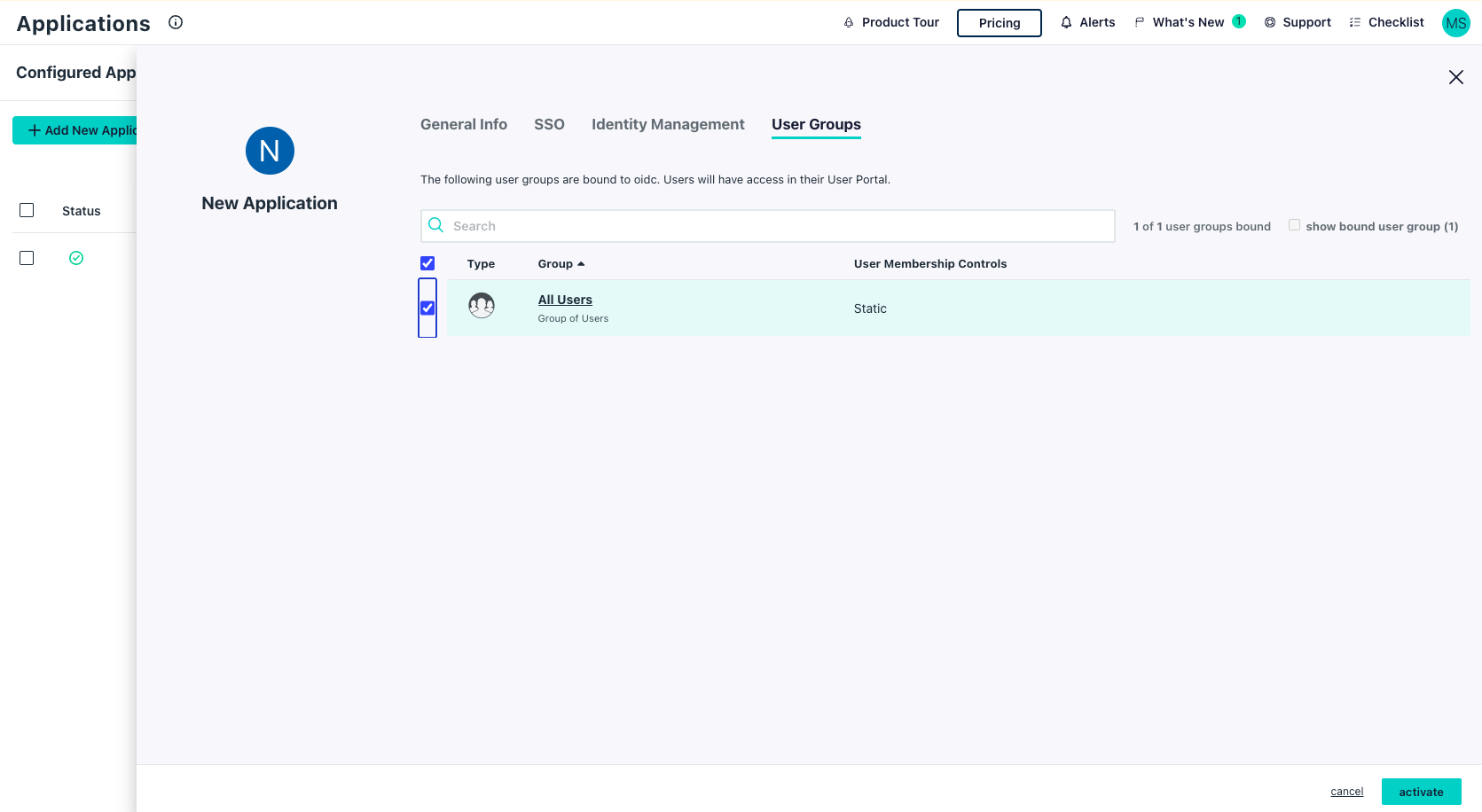Switch to the General Info tab

pyautogui.click(x=464, y=124)
